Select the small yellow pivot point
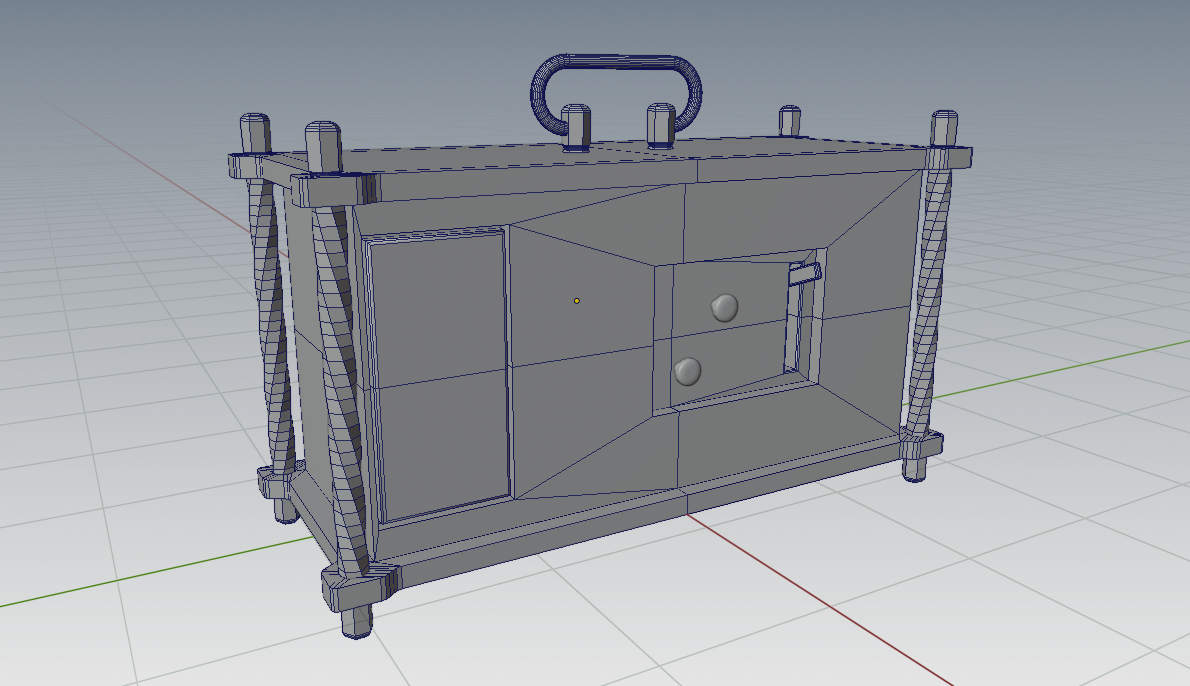 pyautogui.click(x=577, y=300)
